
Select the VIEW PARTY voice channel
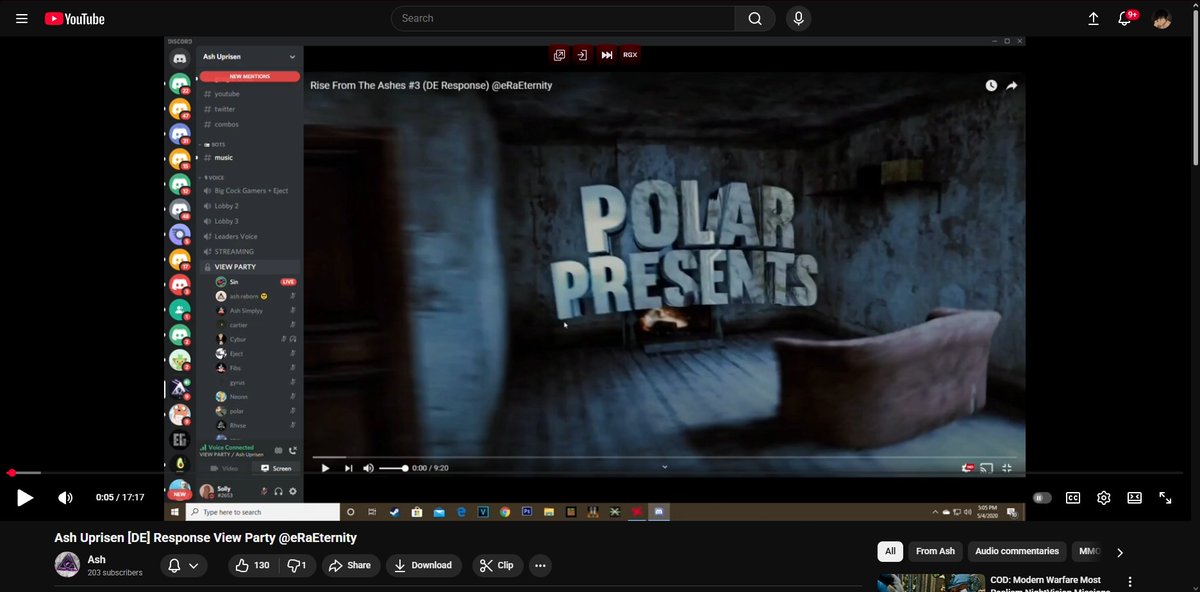click(x=249, y=267)
